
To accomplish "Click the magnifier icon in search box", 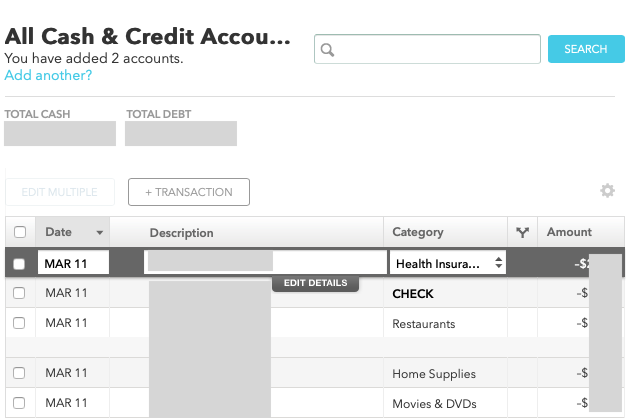I will pyautogui.click(x=327, y=49).
